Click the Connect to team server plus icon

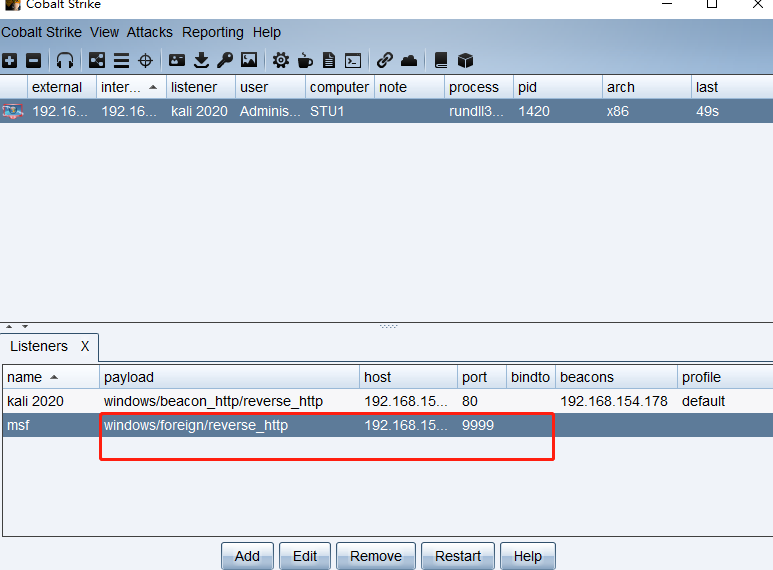tap(9, 61)
